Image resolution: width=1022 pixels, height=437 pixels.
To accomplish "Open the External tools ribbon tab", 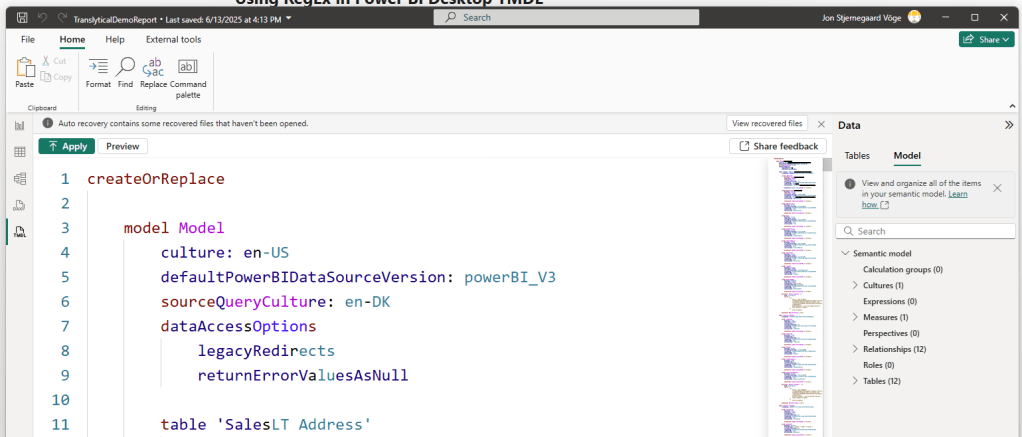I will [173, 39].
